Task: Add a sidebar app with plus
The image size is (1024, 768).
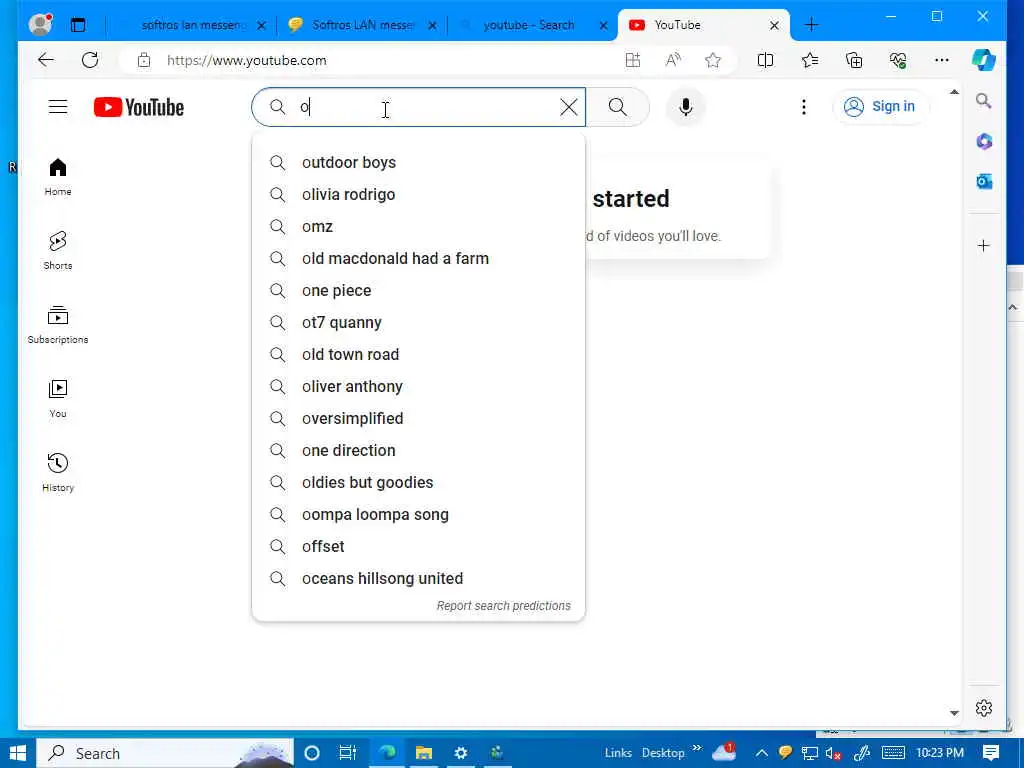Action: click(984, 246)
